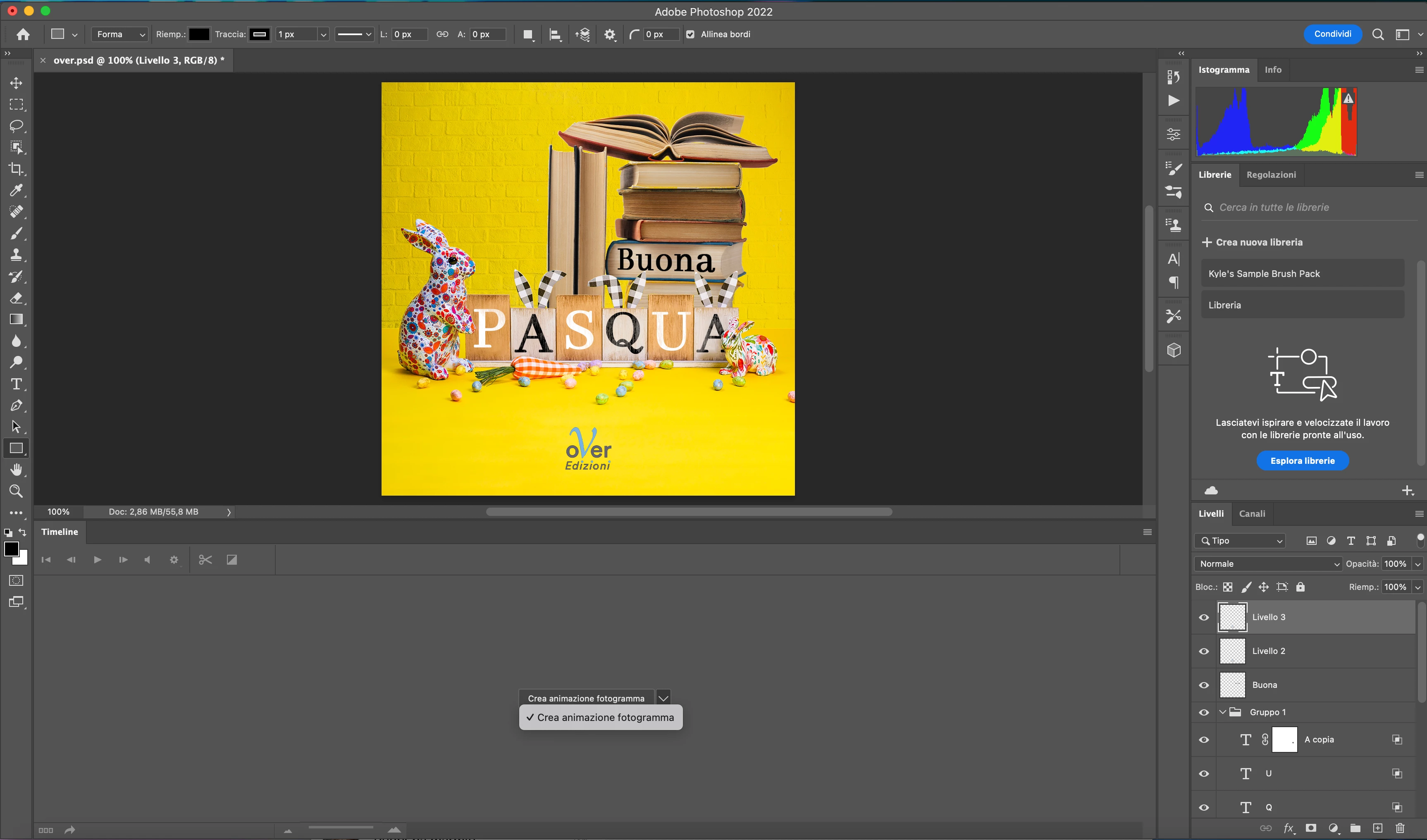Screen dimensions: 1427x840
Task: Click the Condividi button
Action: (x=1332, y=34)
